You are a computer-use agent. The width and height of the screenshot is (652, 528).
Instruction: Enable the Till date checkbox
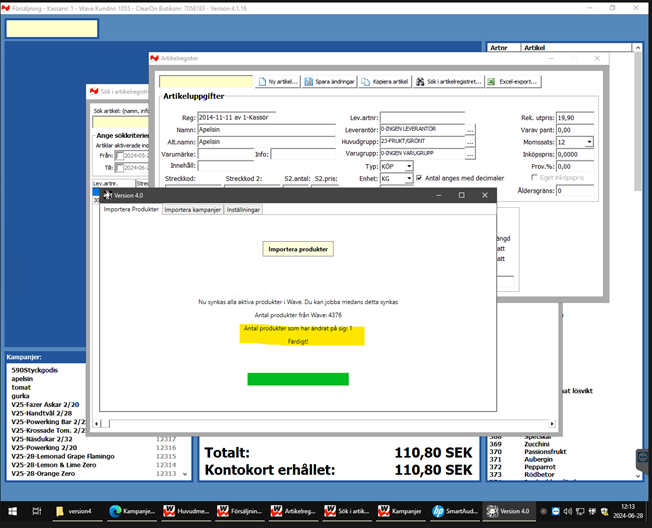coord(119,168)
